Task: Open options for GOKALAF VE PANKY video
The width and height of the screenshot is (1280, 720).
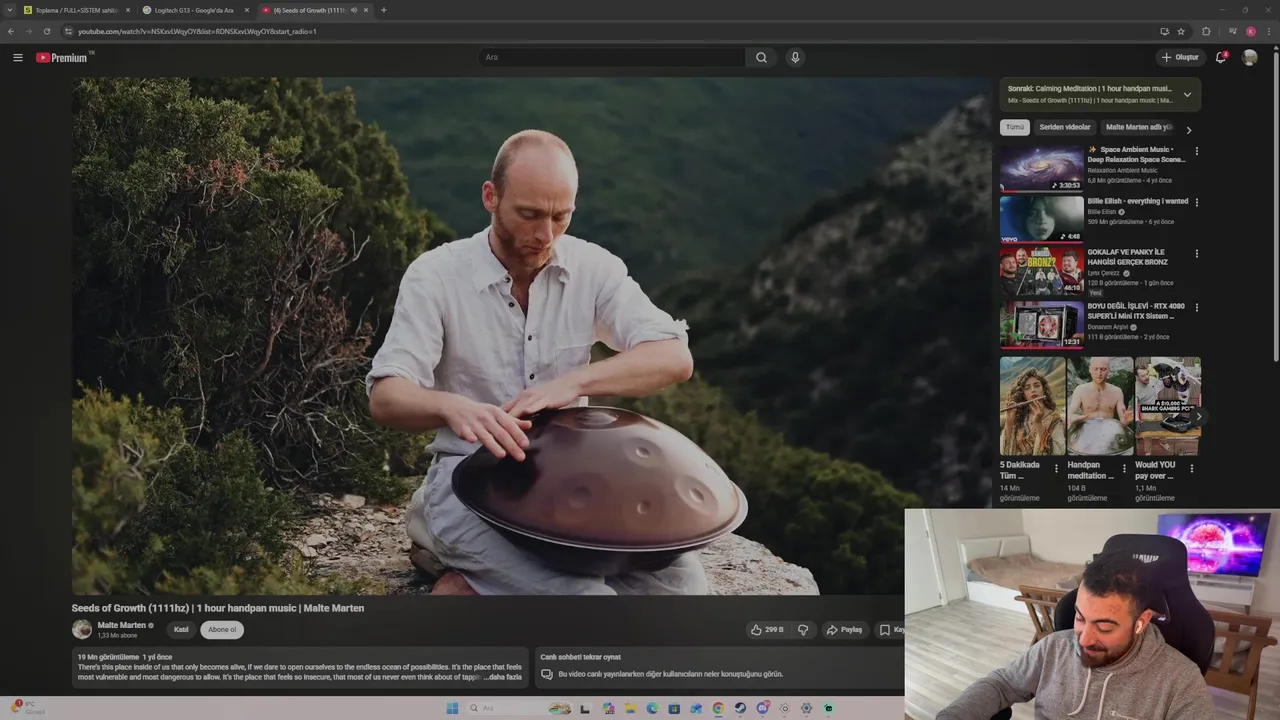Action: click(x=1196, y=254)
